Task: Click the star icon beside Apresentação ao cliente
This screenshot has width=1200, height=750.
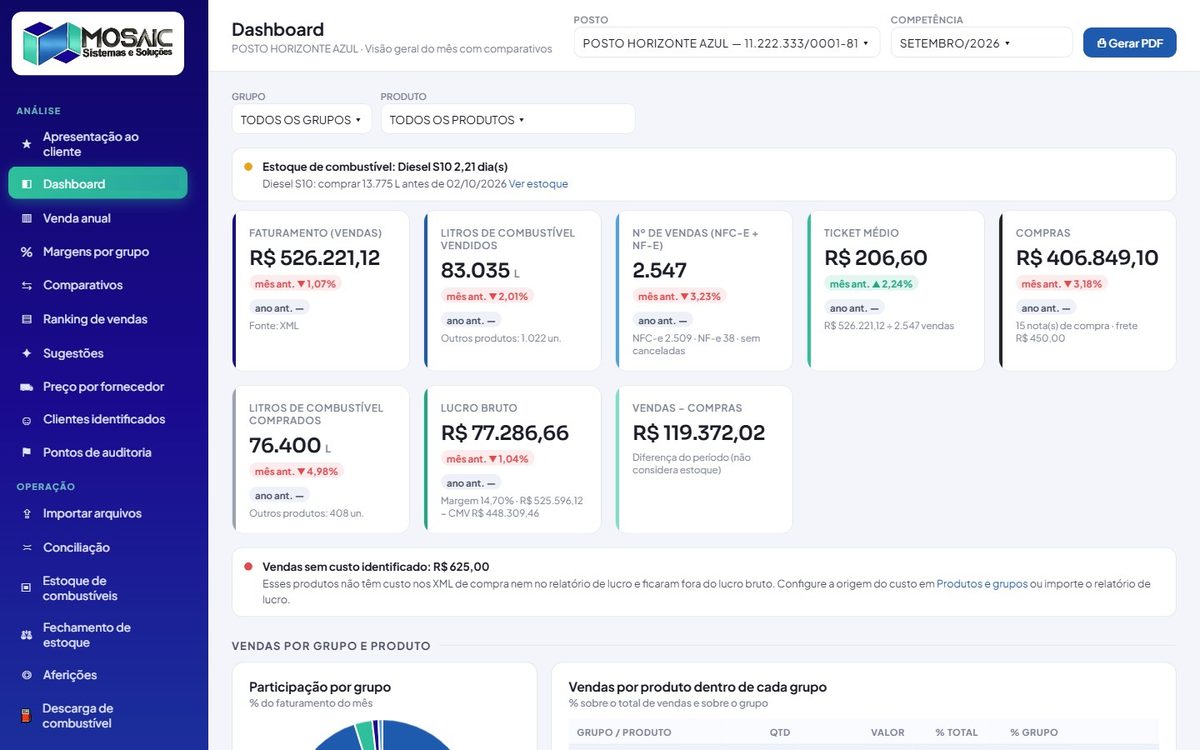Action: [27, 144]
